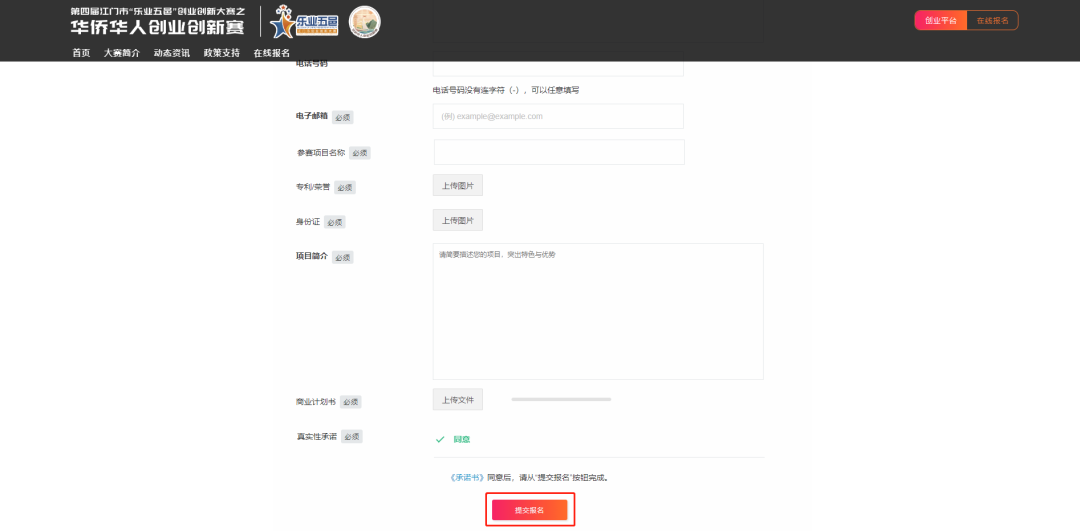Click the outlined 在线报名 button at top right
This screenshot has height=531, width=1080.
992,20
